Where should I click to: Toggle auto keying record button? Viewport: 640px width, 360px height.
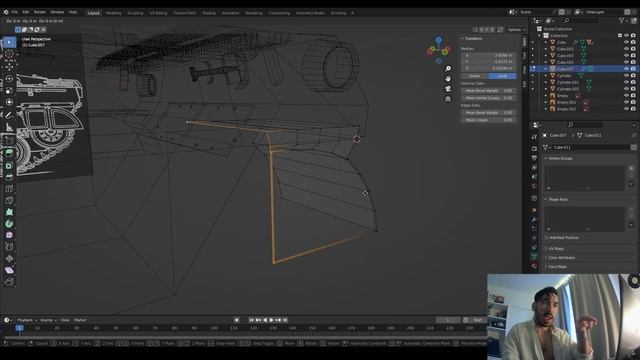[x=236, y=320]
